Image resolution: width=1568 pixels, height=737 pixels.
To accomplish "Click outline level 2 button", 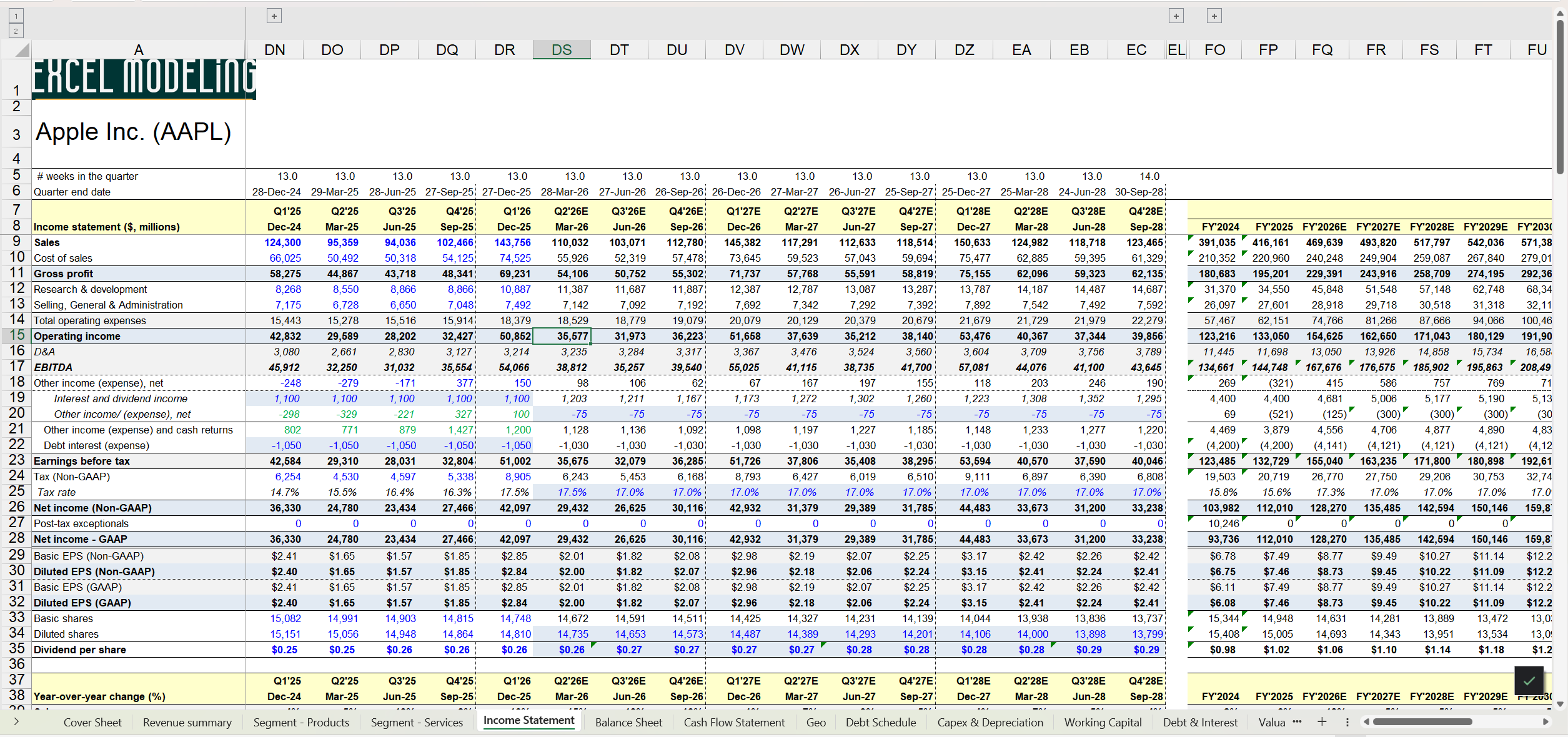I will click(16, 31).
